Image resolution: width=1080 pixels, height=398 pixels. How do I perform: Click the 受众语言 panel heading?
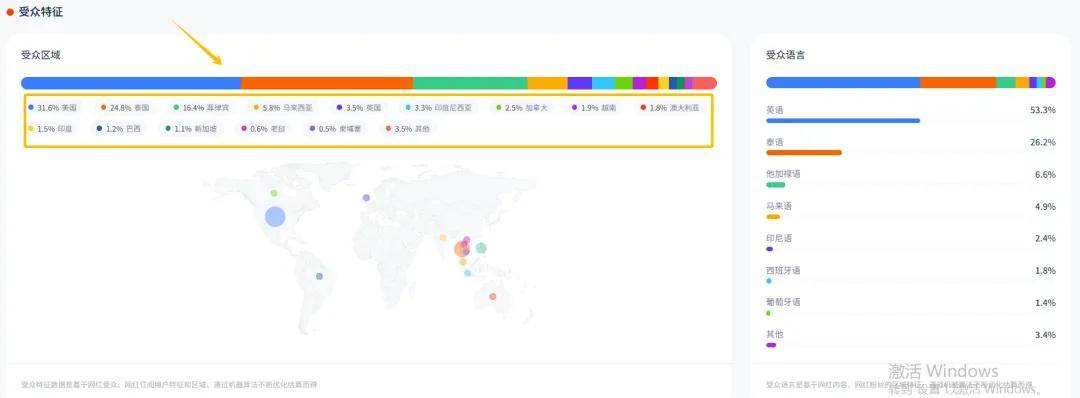point(785,55)
